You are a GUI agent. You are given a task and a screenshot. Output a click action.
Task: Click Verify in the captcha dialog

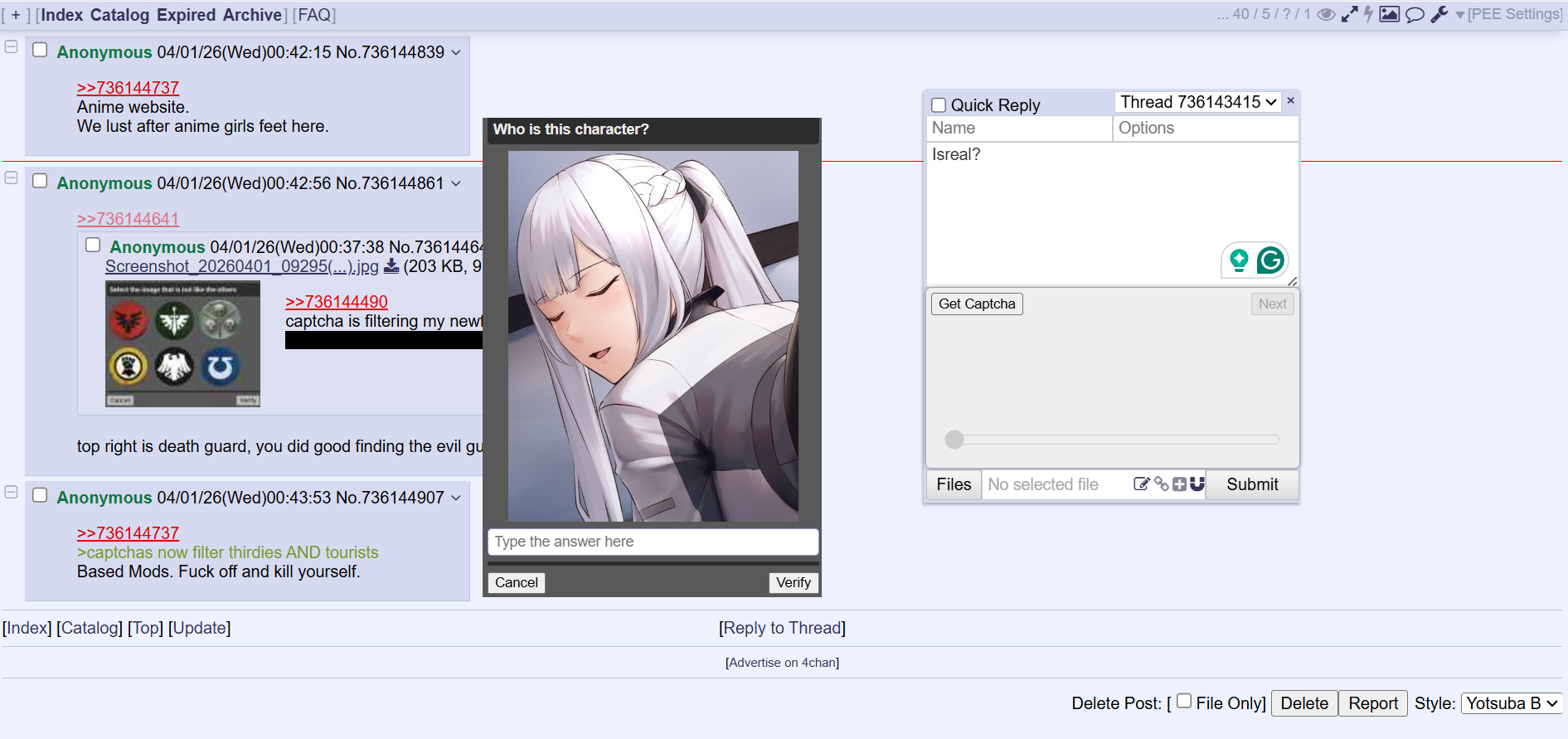[x=794, y=582]
